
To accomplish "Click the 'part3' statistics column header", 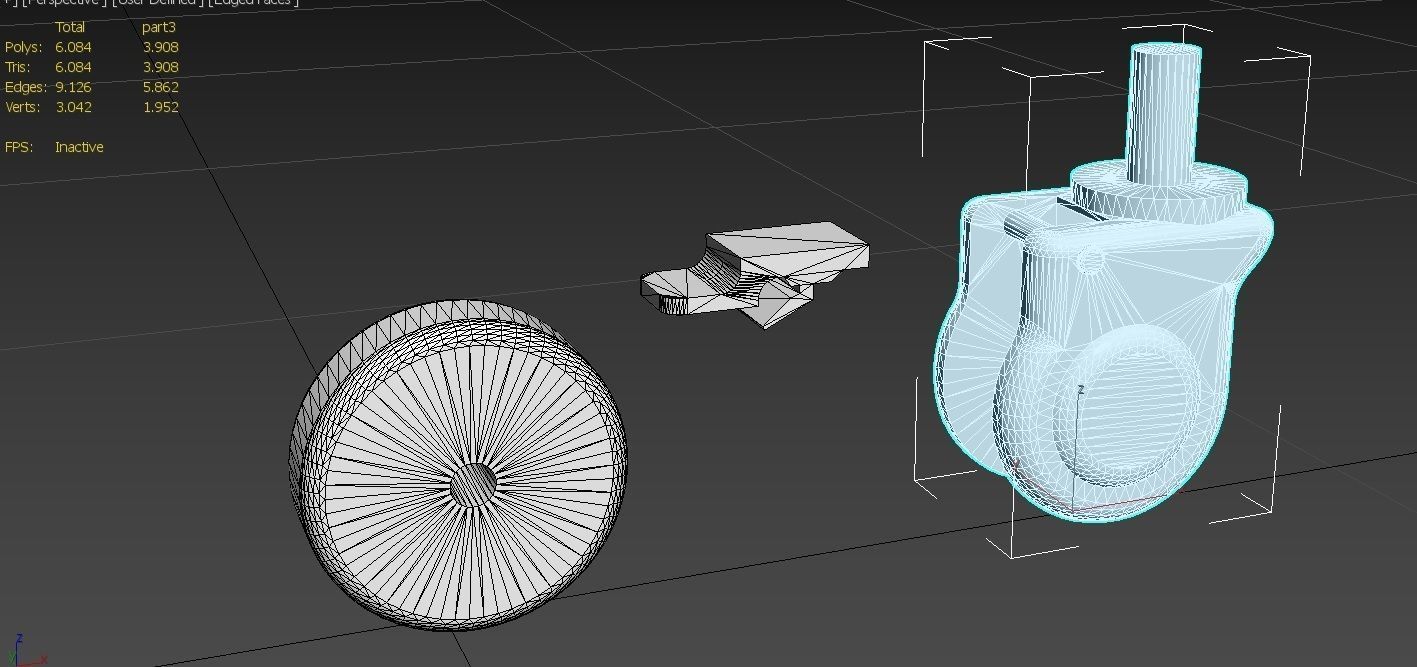I will click(x=159, y=27).
